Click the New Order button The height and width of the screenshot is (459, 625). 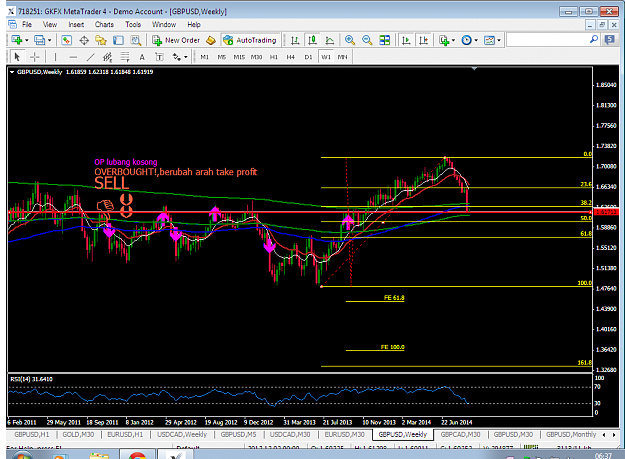176,40
